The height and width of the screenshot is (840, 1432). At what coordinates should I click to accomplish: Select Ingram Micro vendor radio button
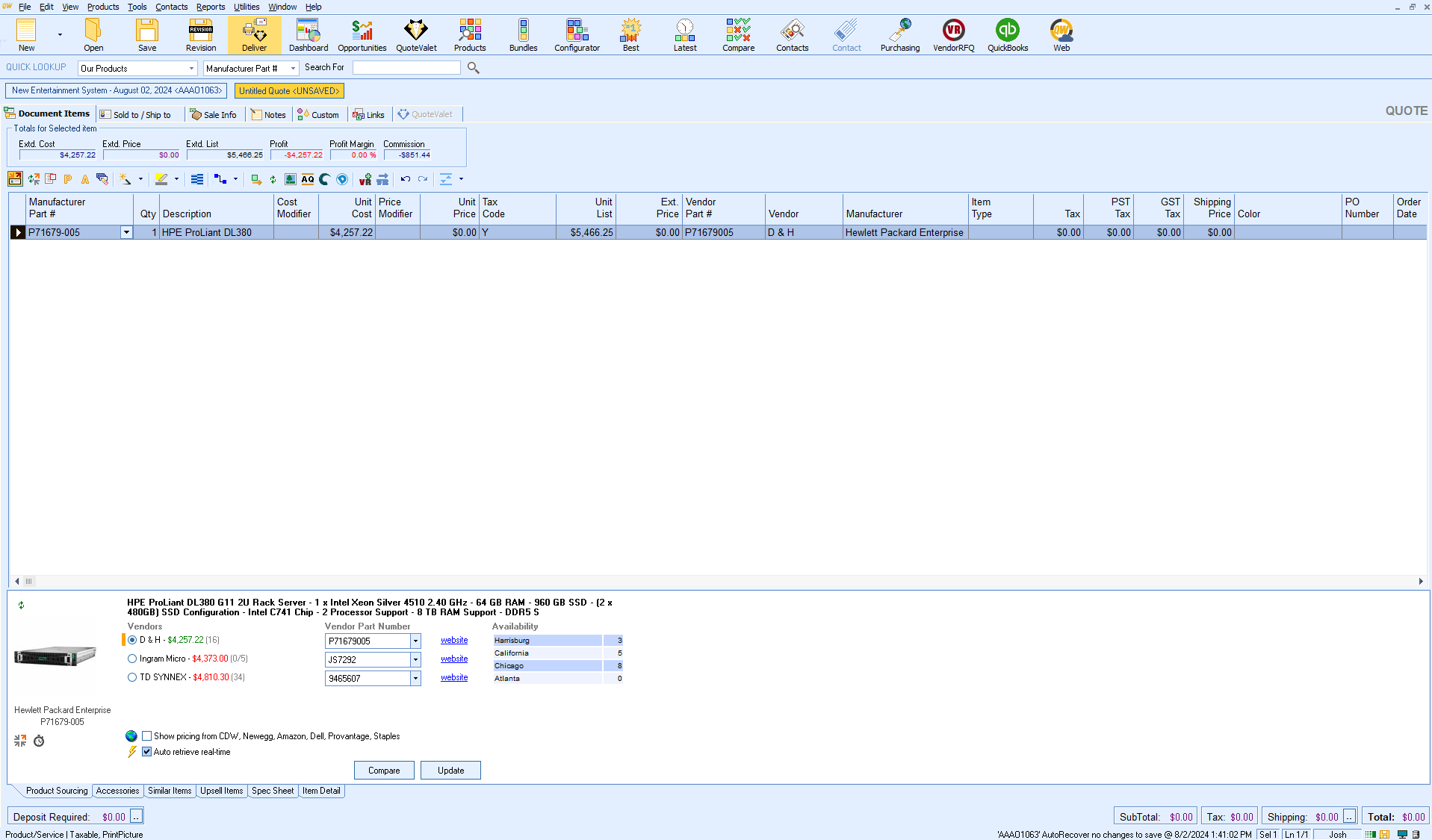pyautogui.click(x=132, y=659)
